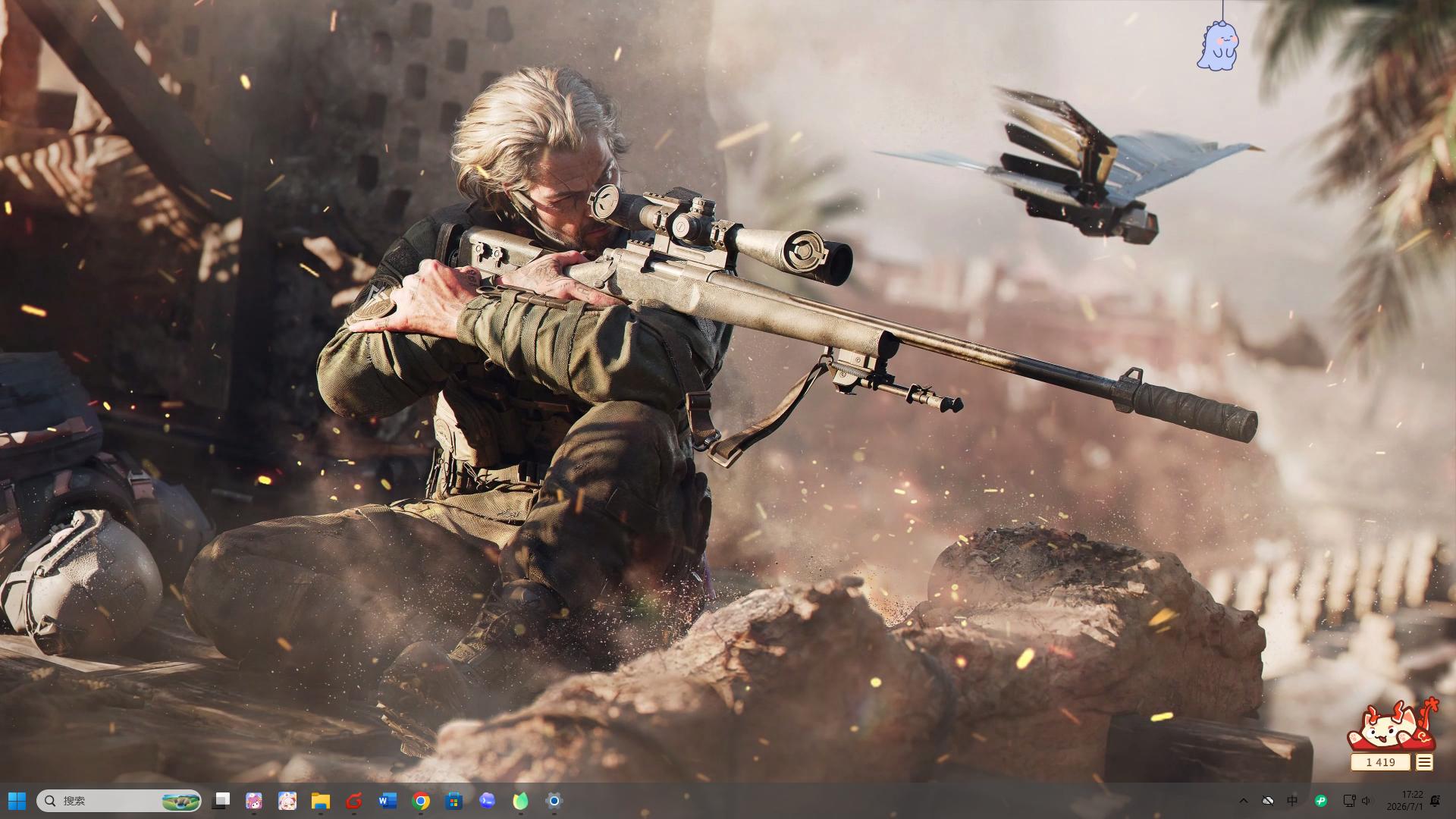Screen dimensions: 1456x819
Task: Open the Settings gear app on taskbar
Action: [554, 801]
